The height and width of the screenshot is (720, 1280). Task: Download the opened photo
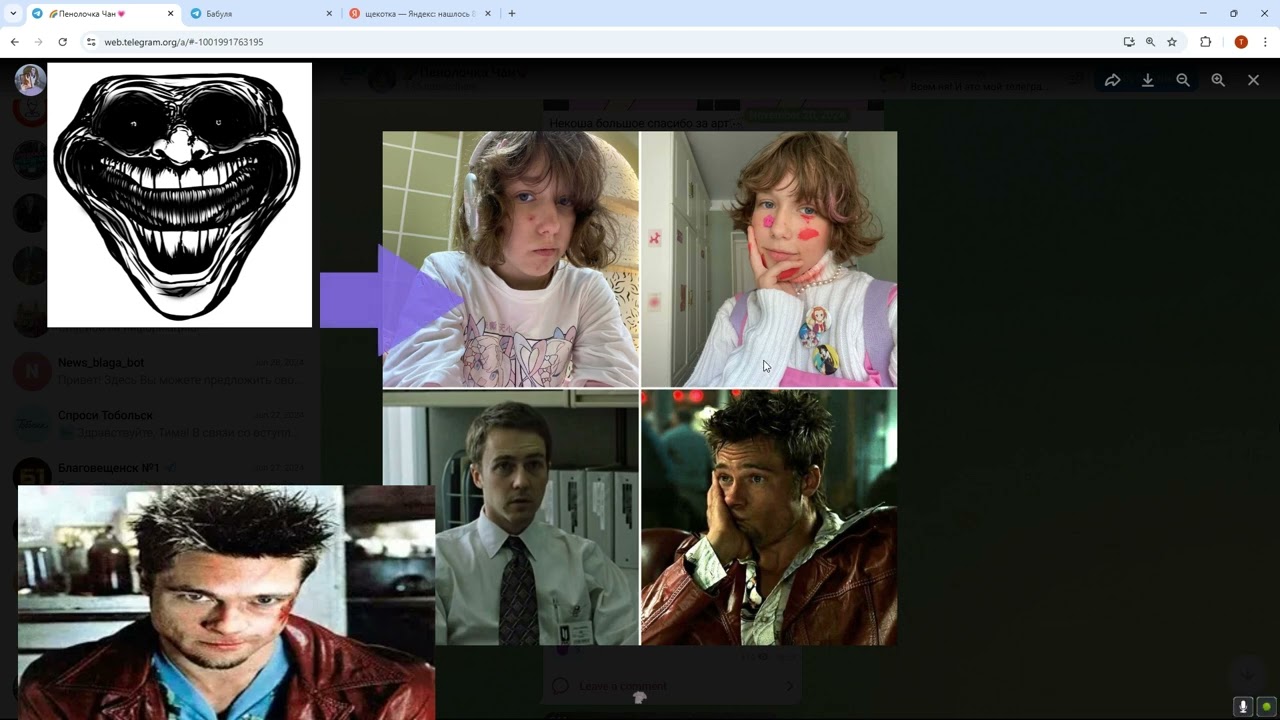point(1148,80)
